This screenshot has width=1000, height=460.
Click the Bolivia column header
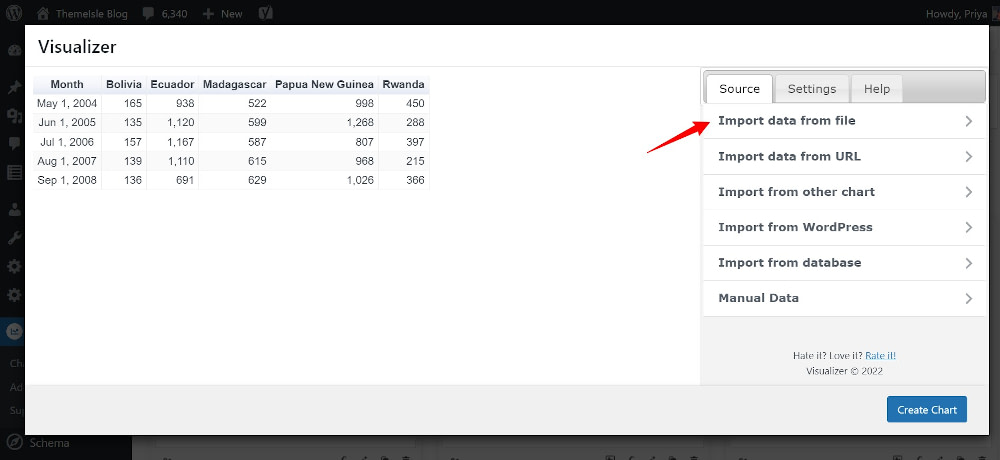pos(124,84)
